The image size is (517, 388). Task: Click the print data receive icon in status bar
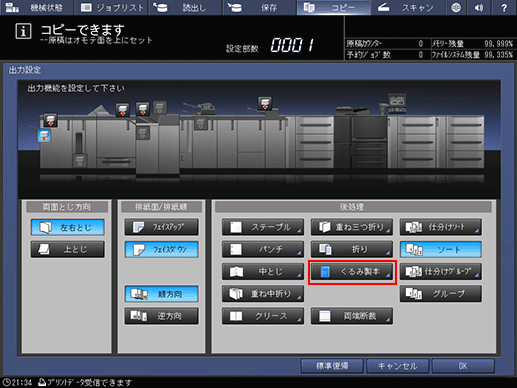coord(42,382)
